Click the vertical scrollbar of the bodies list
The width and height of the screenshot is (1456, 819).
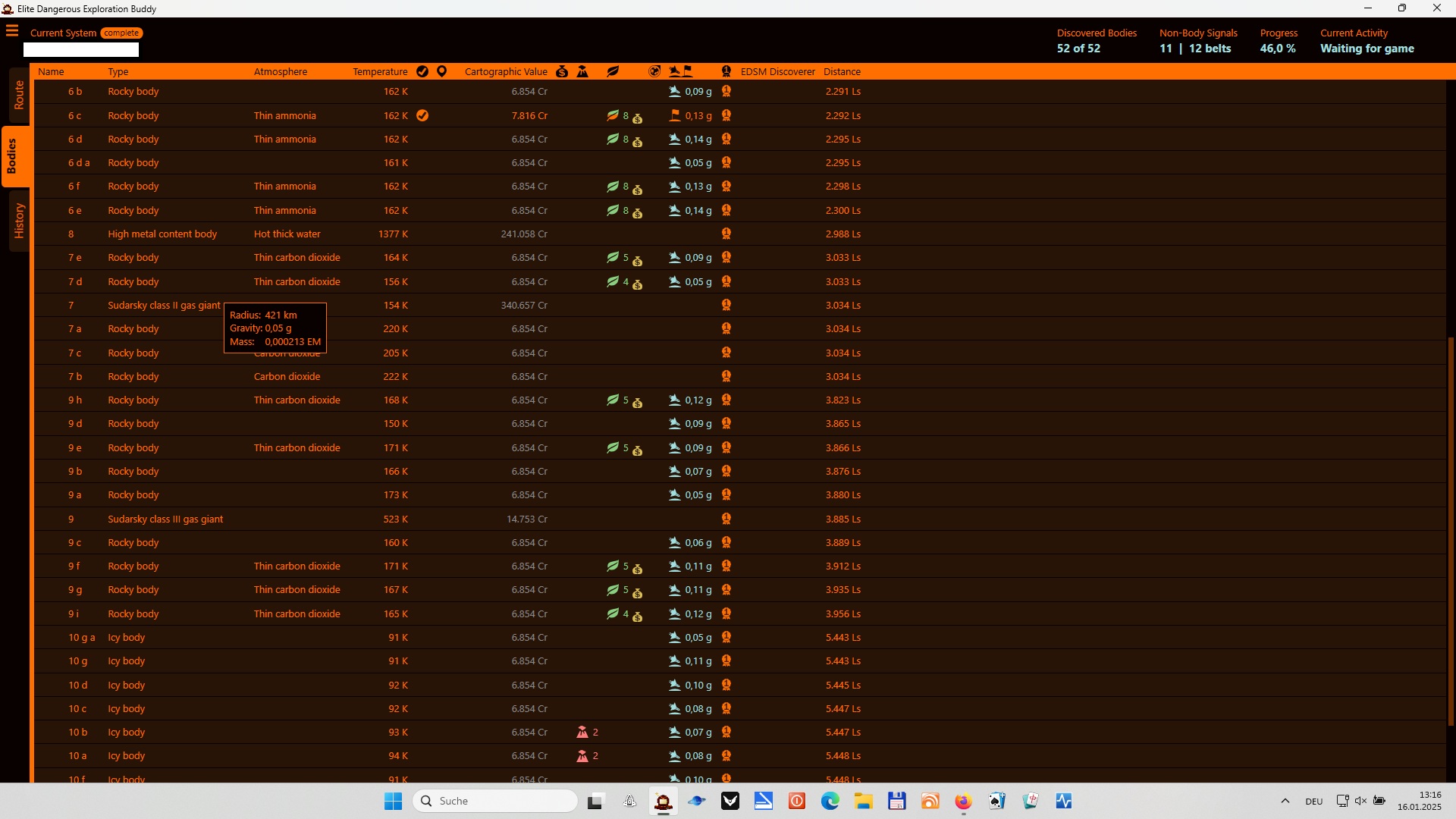click(1451, 531)
